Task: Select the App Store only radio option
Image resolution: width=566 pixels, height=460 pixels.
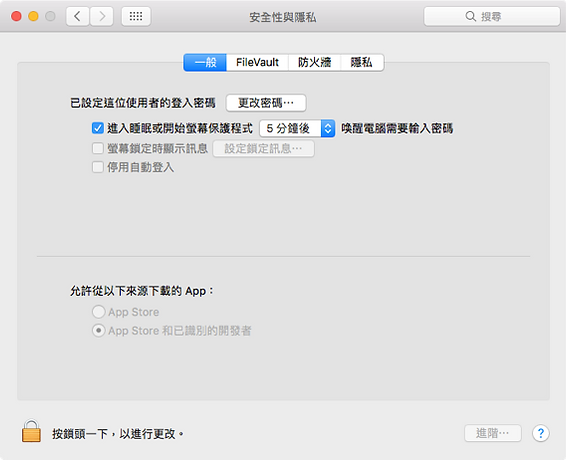Action: tap(99, 312)
